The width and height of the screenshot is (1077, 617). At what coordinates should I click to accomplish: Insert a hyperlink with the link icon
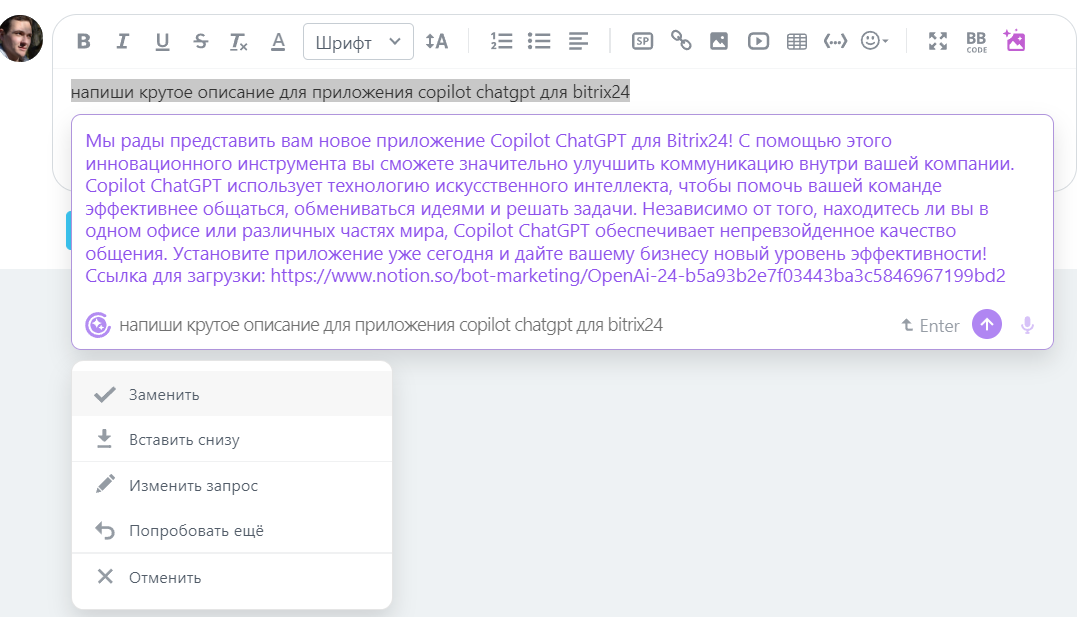681,41
